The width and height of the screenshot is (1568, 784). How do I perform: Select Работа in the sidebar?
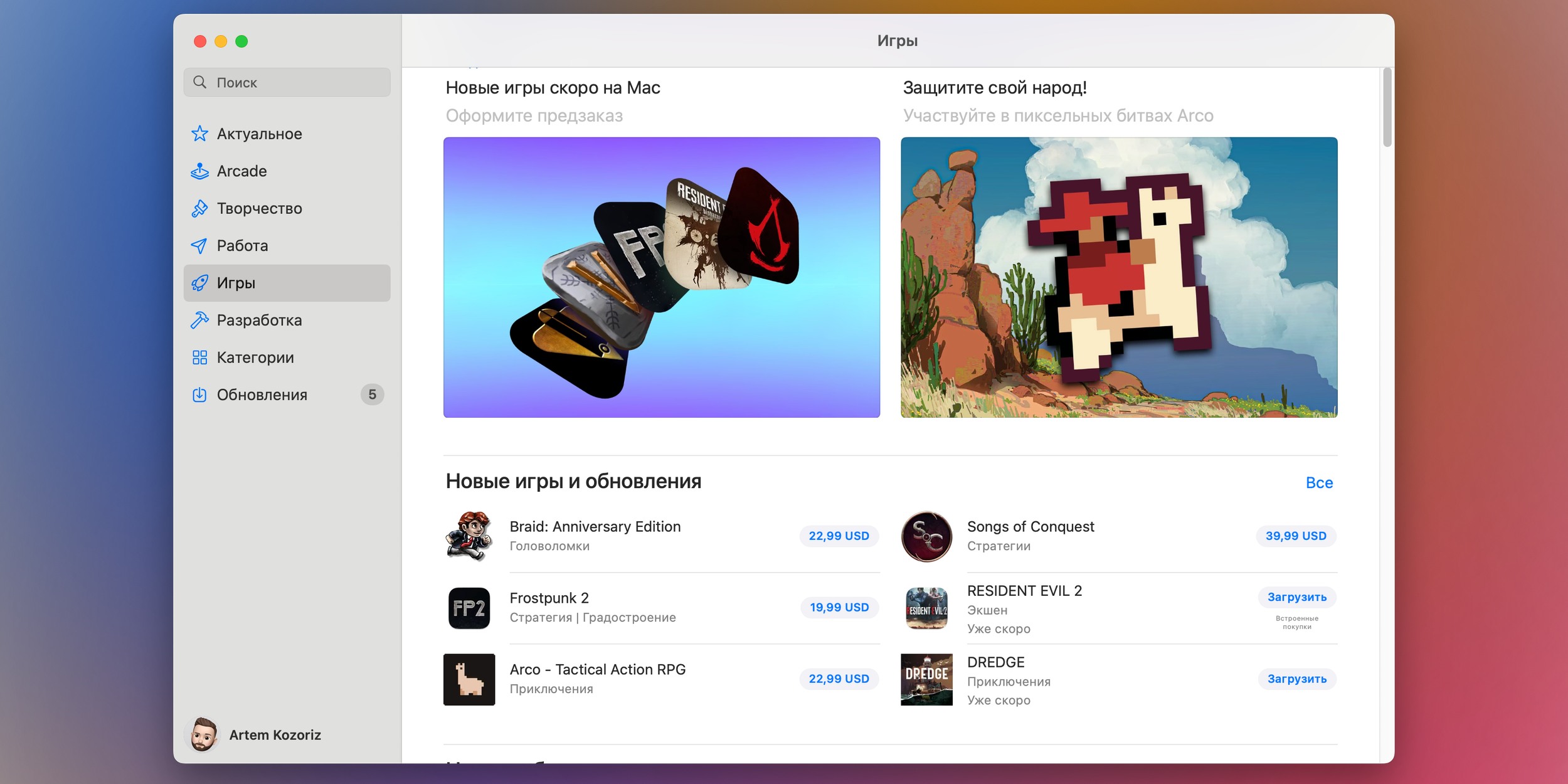[x=287, y=245]
